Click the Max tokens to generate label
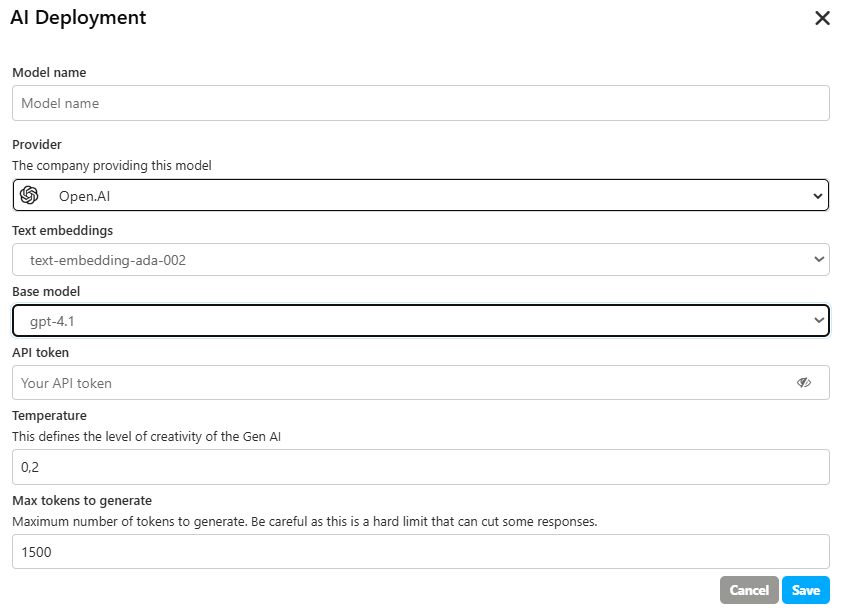The image size is (850, 615). 82,500
